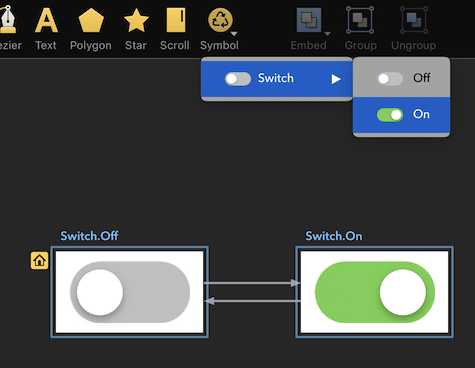
Task: Choose the Switch symbol menu item
Action: tap(277, 79)
